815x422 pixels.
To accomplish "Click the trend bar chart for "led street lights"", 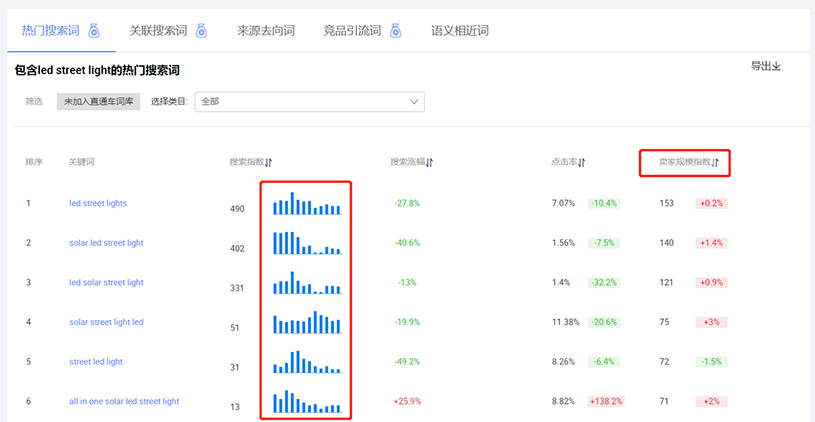I will 307,204.
